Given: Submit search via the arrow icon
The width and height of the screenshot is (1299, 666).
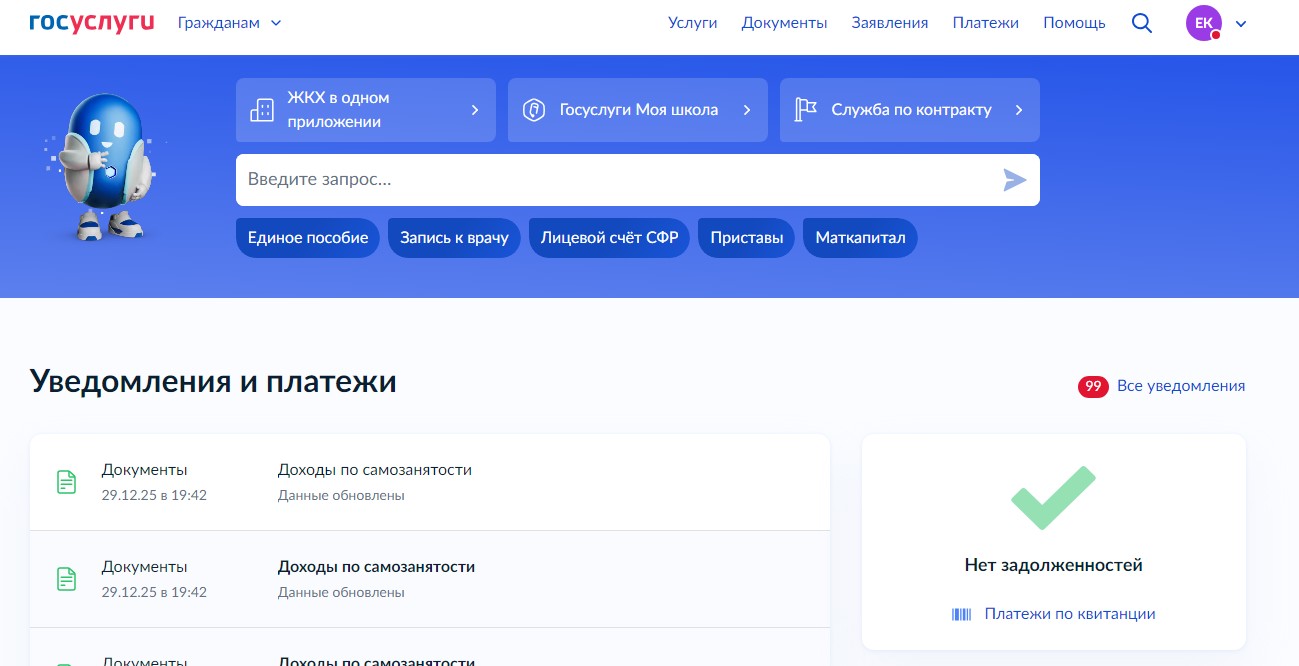Looking at the screenshot, I should click(x=1015, y=180).
